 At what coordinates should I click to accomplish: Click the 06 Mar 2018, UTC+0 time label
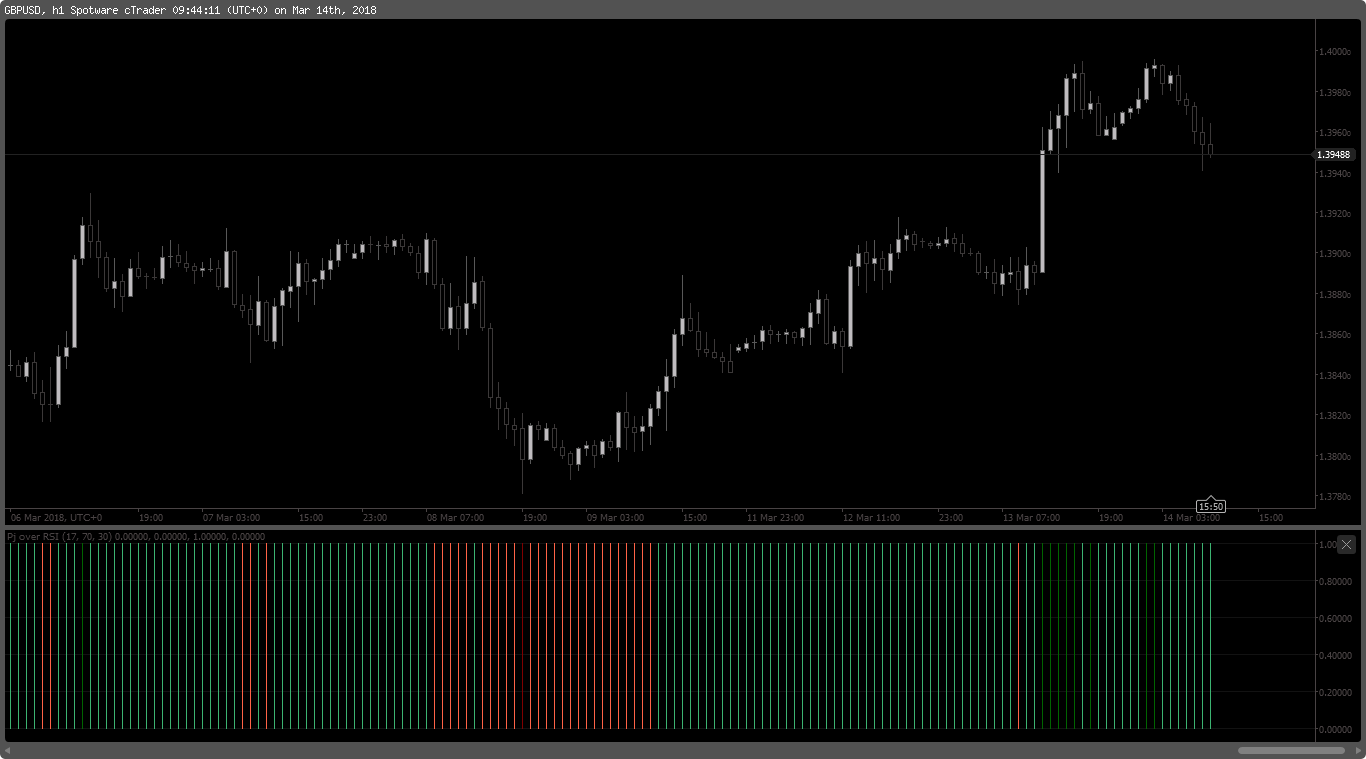56,518
